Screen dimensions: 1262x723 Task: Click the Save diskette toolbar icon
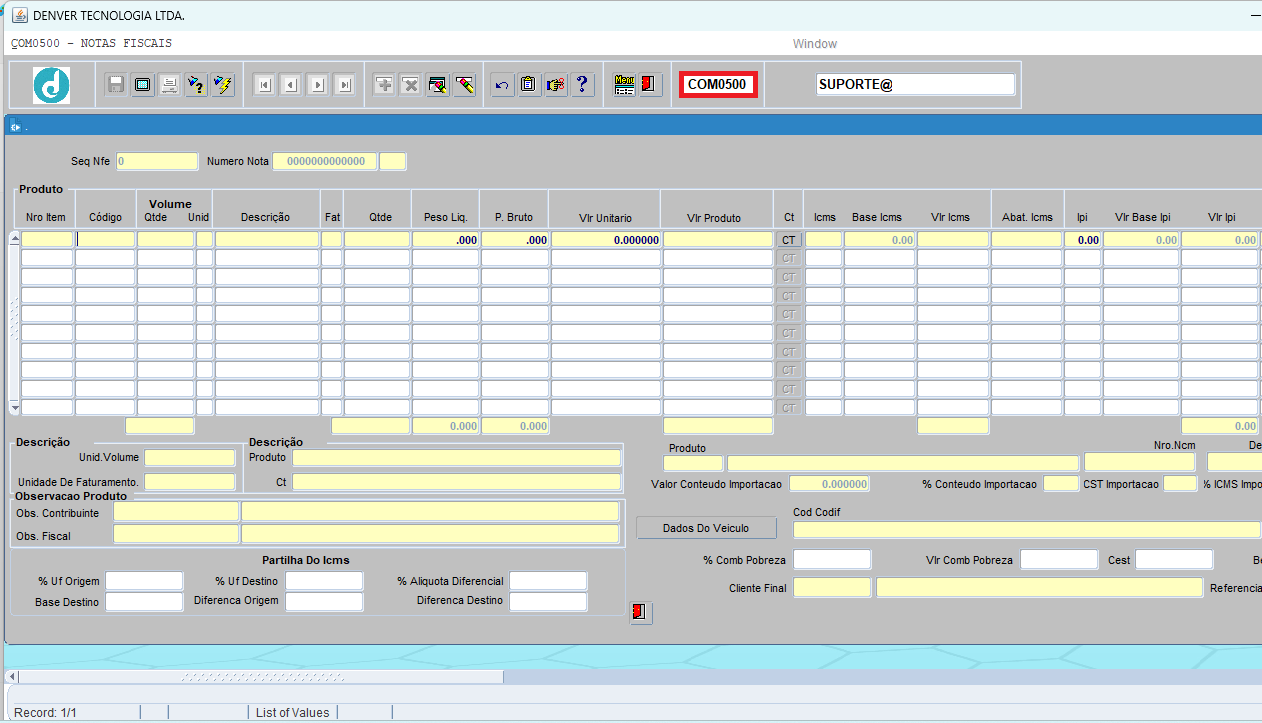116,85
